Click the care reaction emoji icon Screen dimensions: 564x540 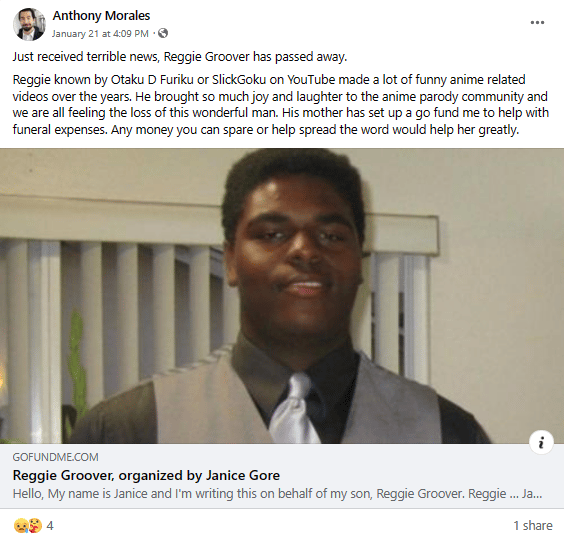tap(35, 526)
